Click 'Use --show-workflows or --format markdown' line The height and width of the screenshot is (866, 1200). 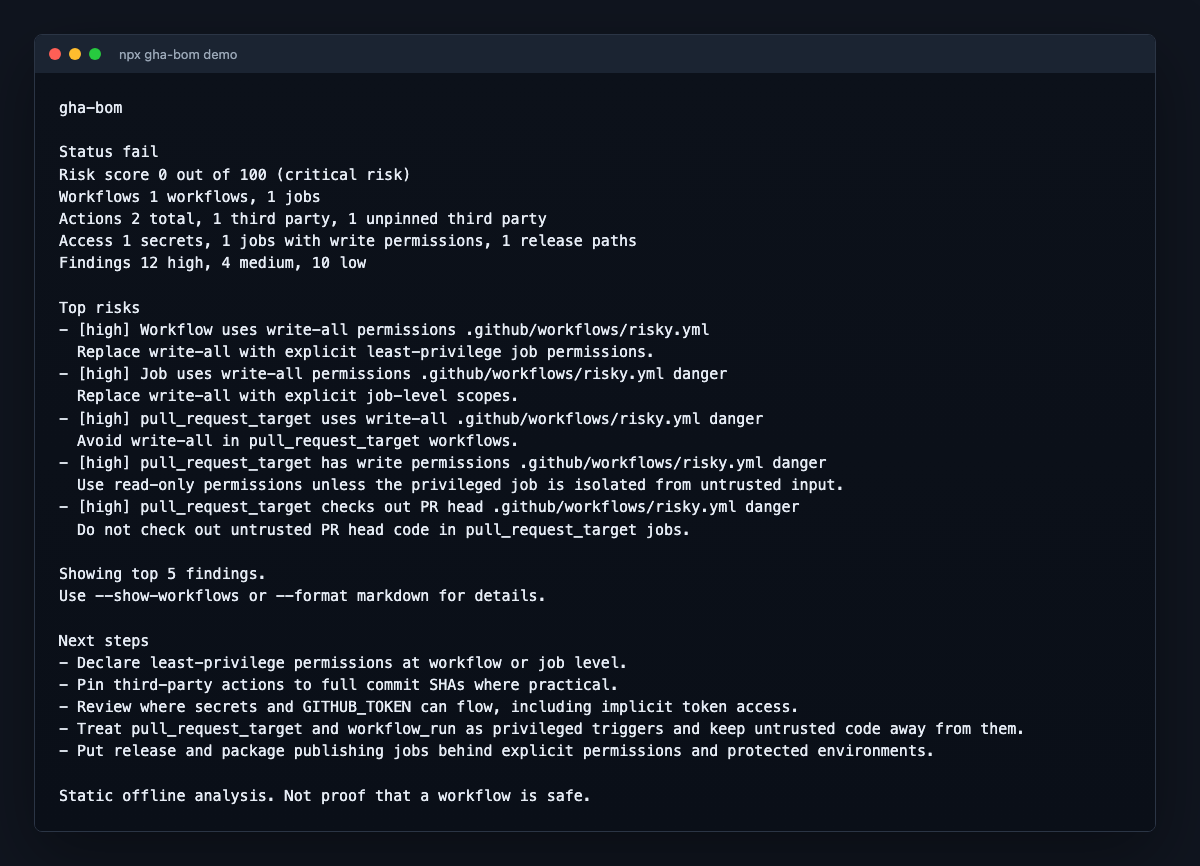[x=303, y=595]
